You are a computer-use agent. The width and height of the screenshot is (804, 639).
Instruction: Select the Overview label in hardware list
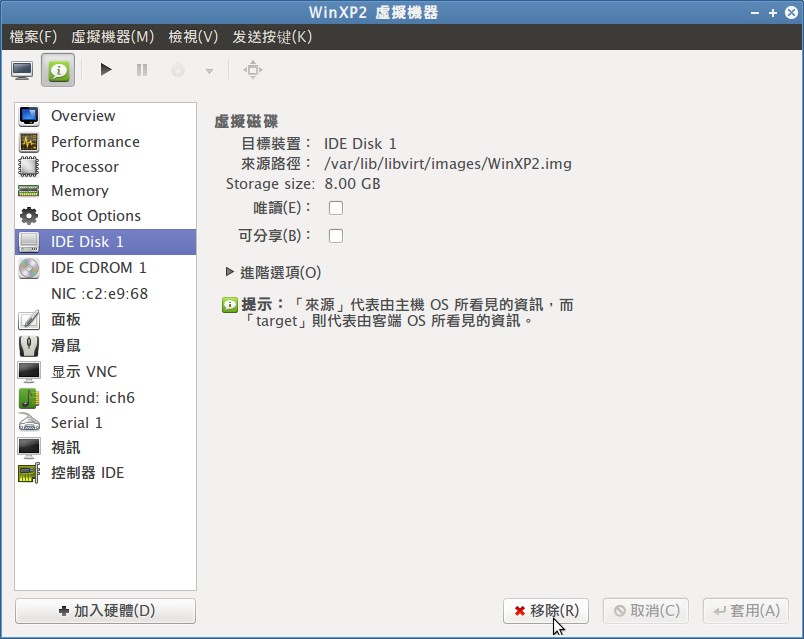(x=83, y=116)
